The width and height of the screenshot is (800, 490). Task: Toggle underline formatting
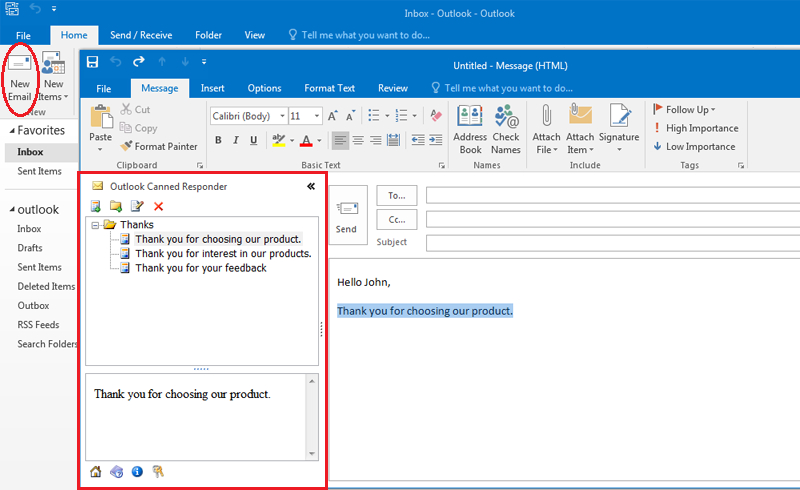254,140
